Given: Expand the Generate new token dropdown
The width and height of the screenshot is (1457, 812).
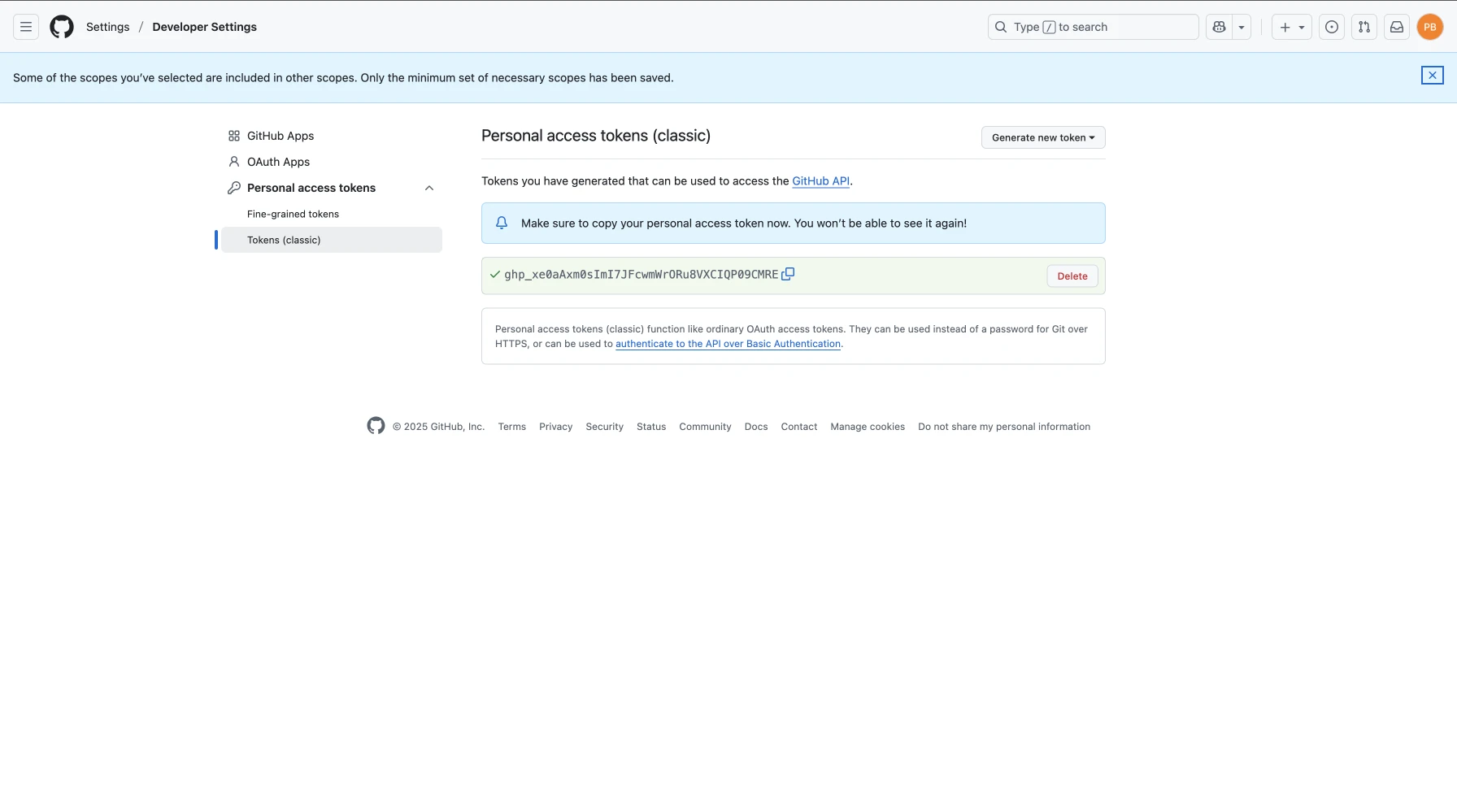Looking at the screenshot, I should tap(1042, 137).
